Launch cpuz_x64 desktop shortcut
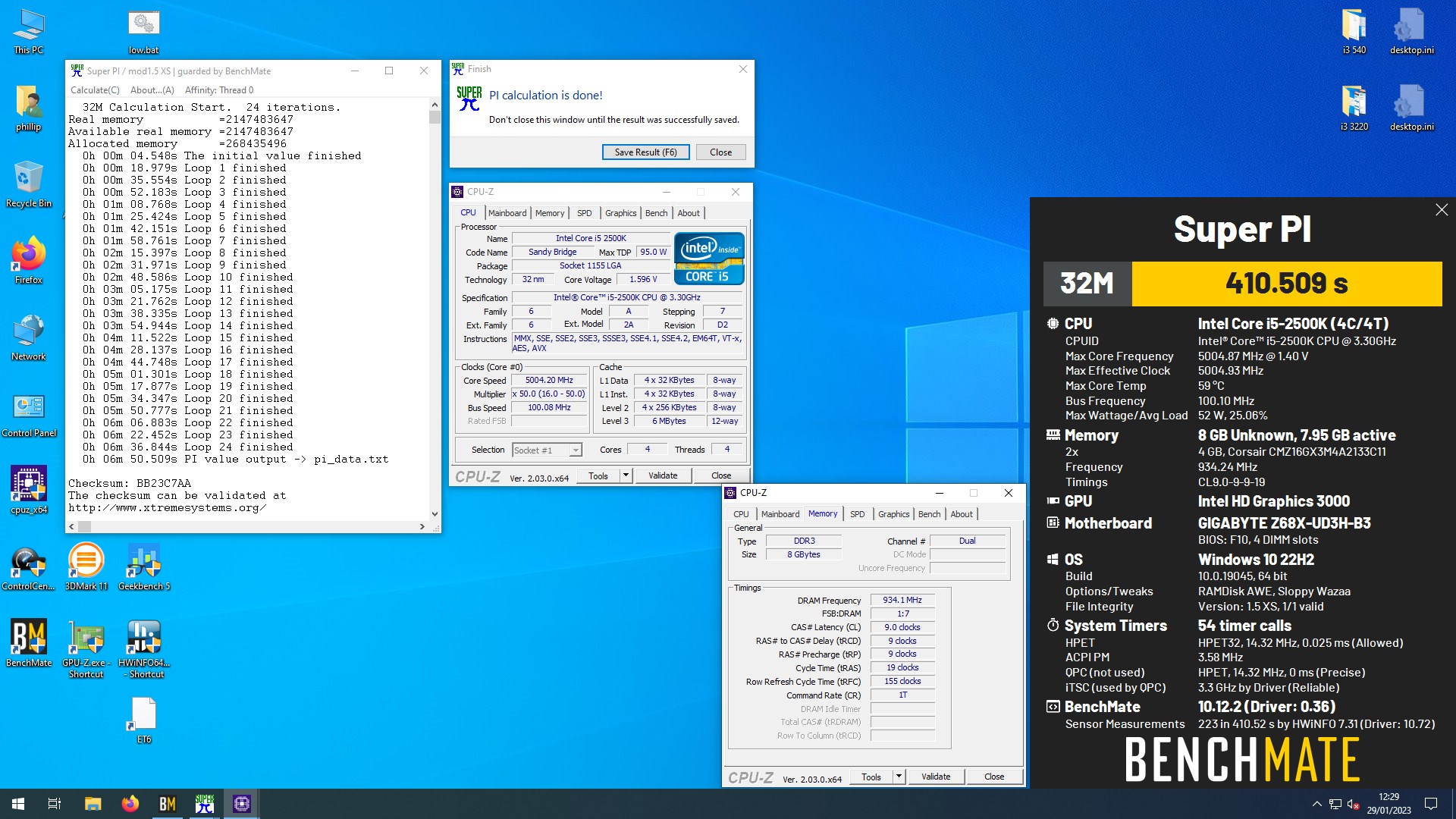 (x=29, y=491)
